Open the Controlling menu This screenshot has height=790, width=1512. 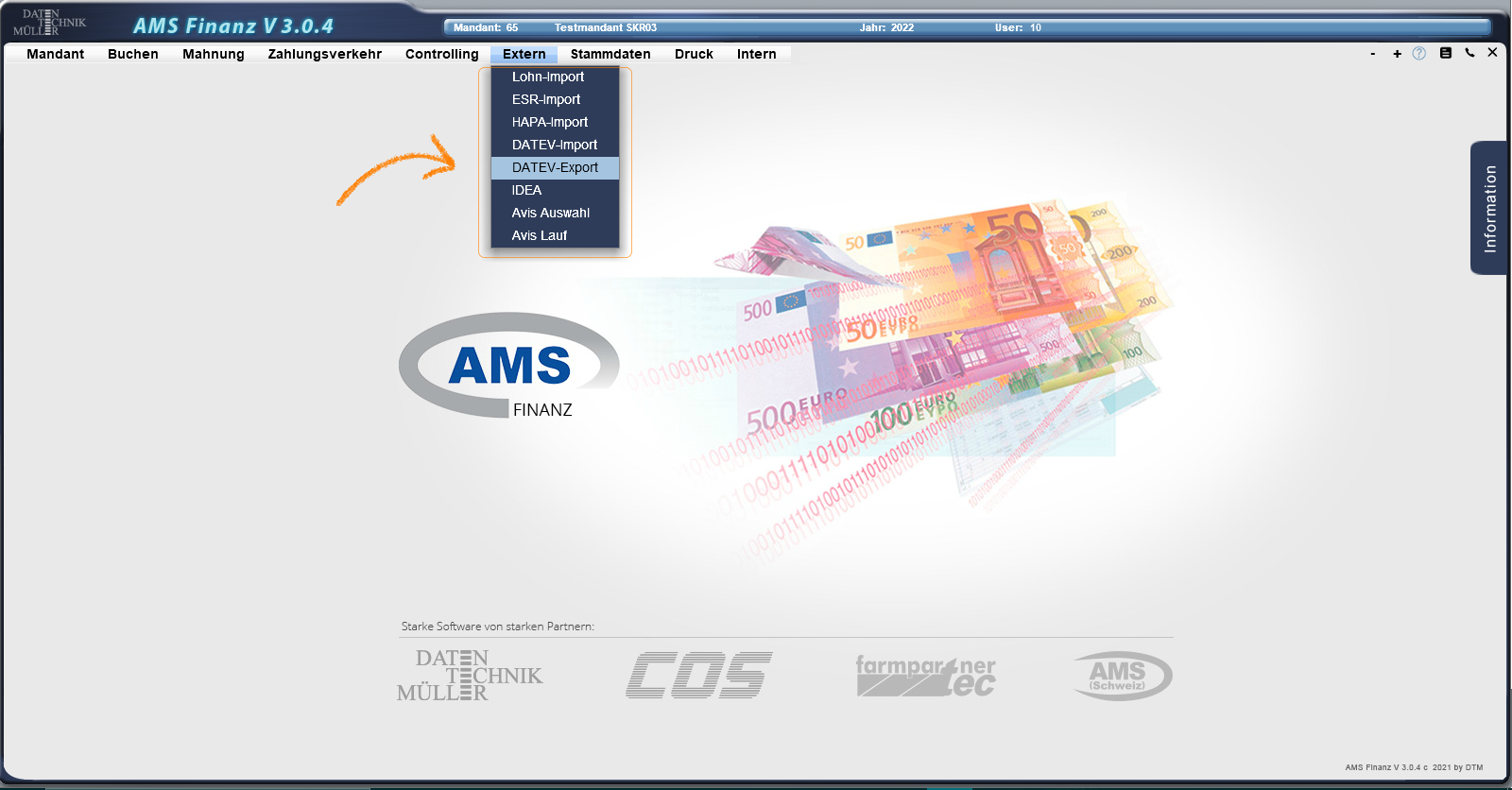(x=441, y=54)
